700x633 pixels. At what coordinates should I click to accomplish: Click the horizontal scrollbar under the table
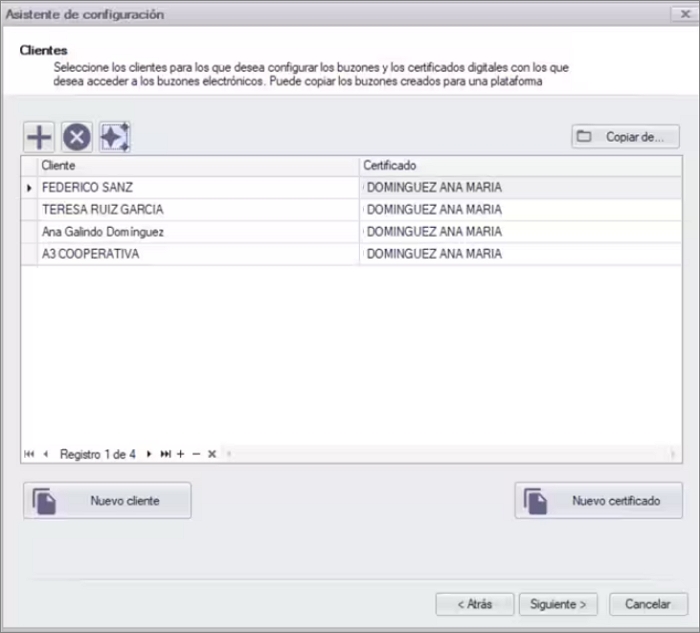[x=451, y=454]
